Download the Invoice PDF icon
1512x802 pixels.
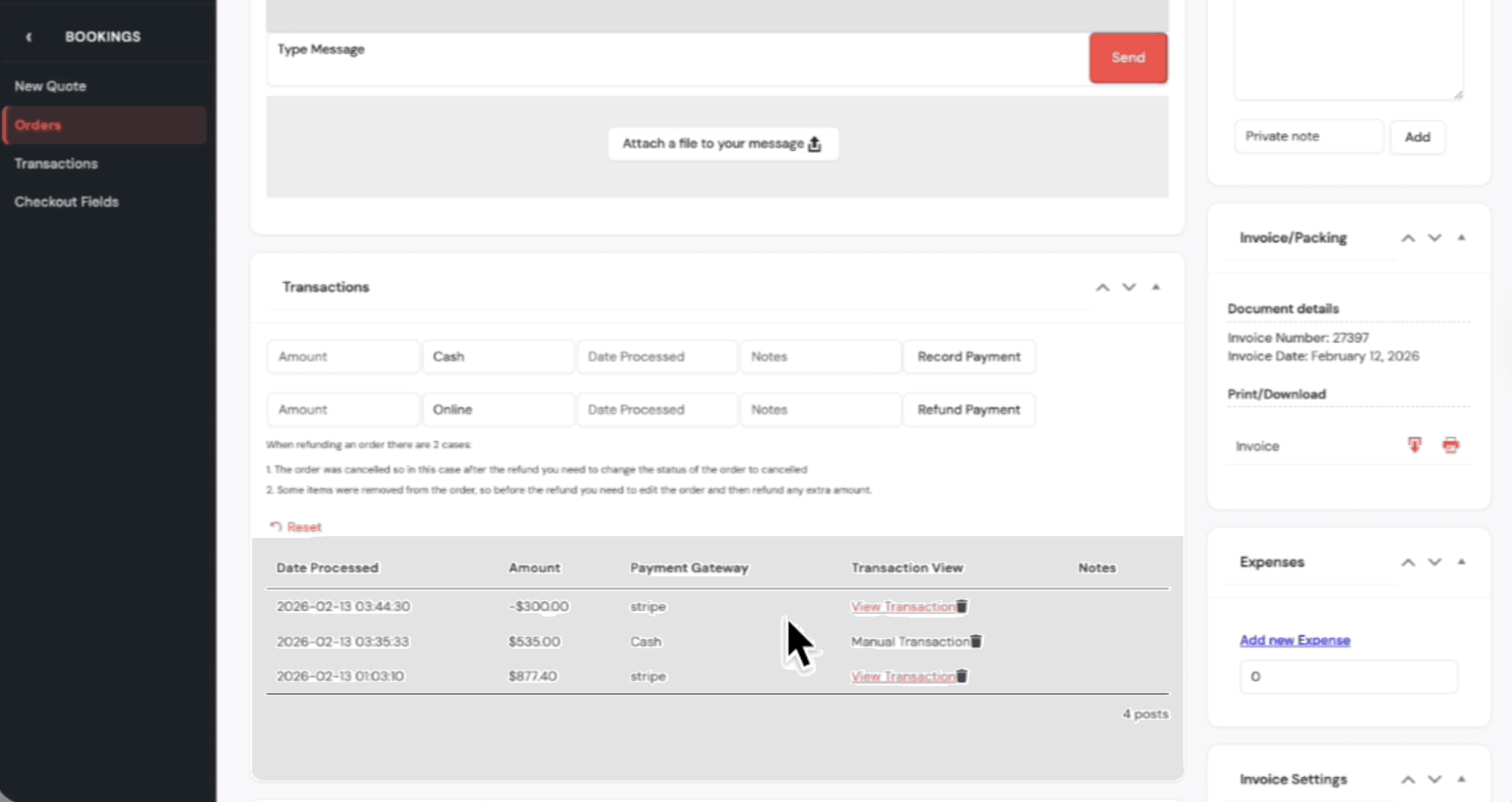1415,445
